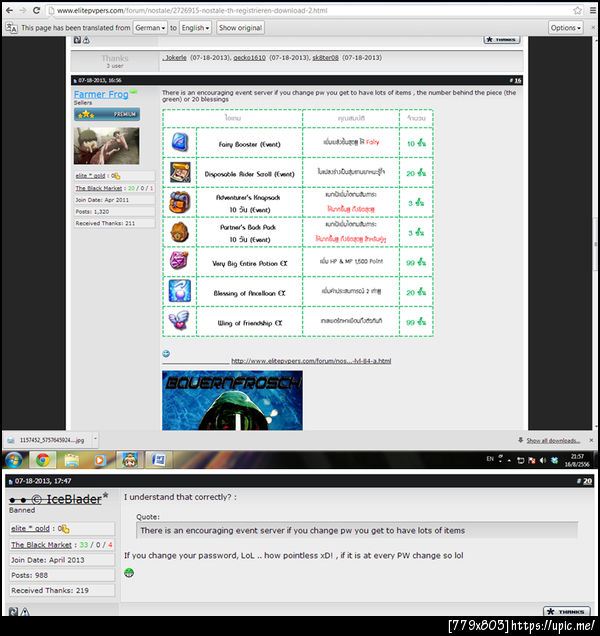Click the Thanks button under IceBlader's post
600x636 pixels.
pos(567,611)
